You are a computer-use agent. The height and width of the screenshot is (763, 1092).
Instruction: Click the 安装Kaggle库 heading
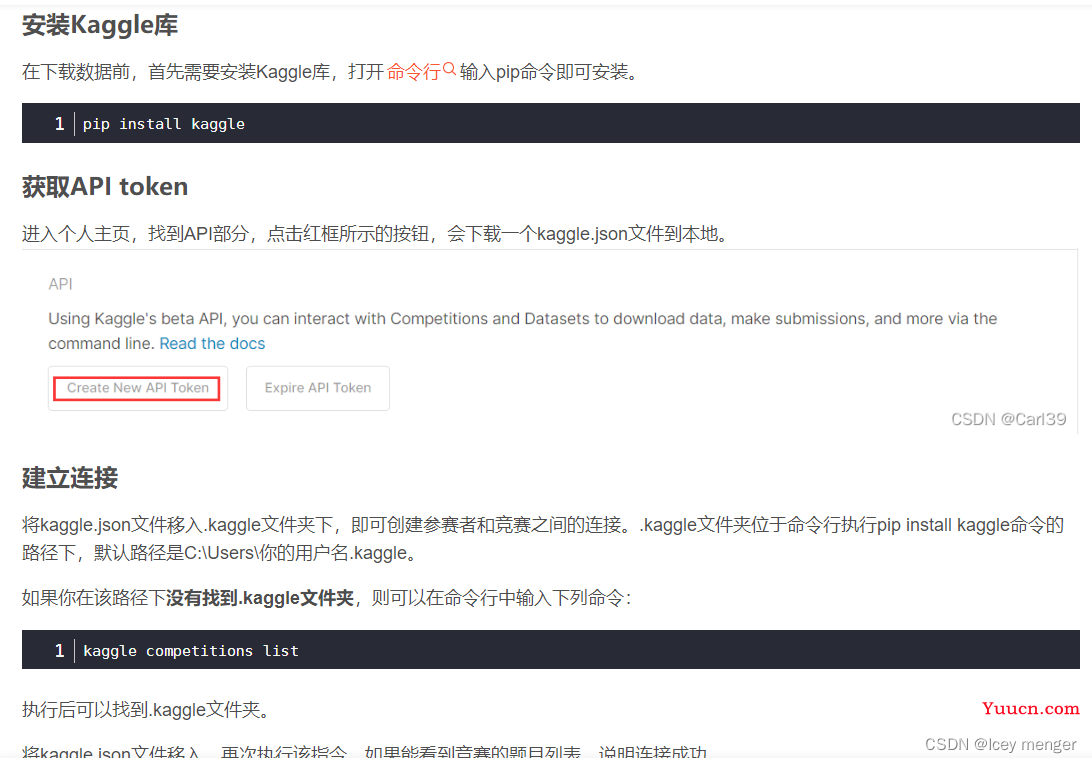pos(100,25)
